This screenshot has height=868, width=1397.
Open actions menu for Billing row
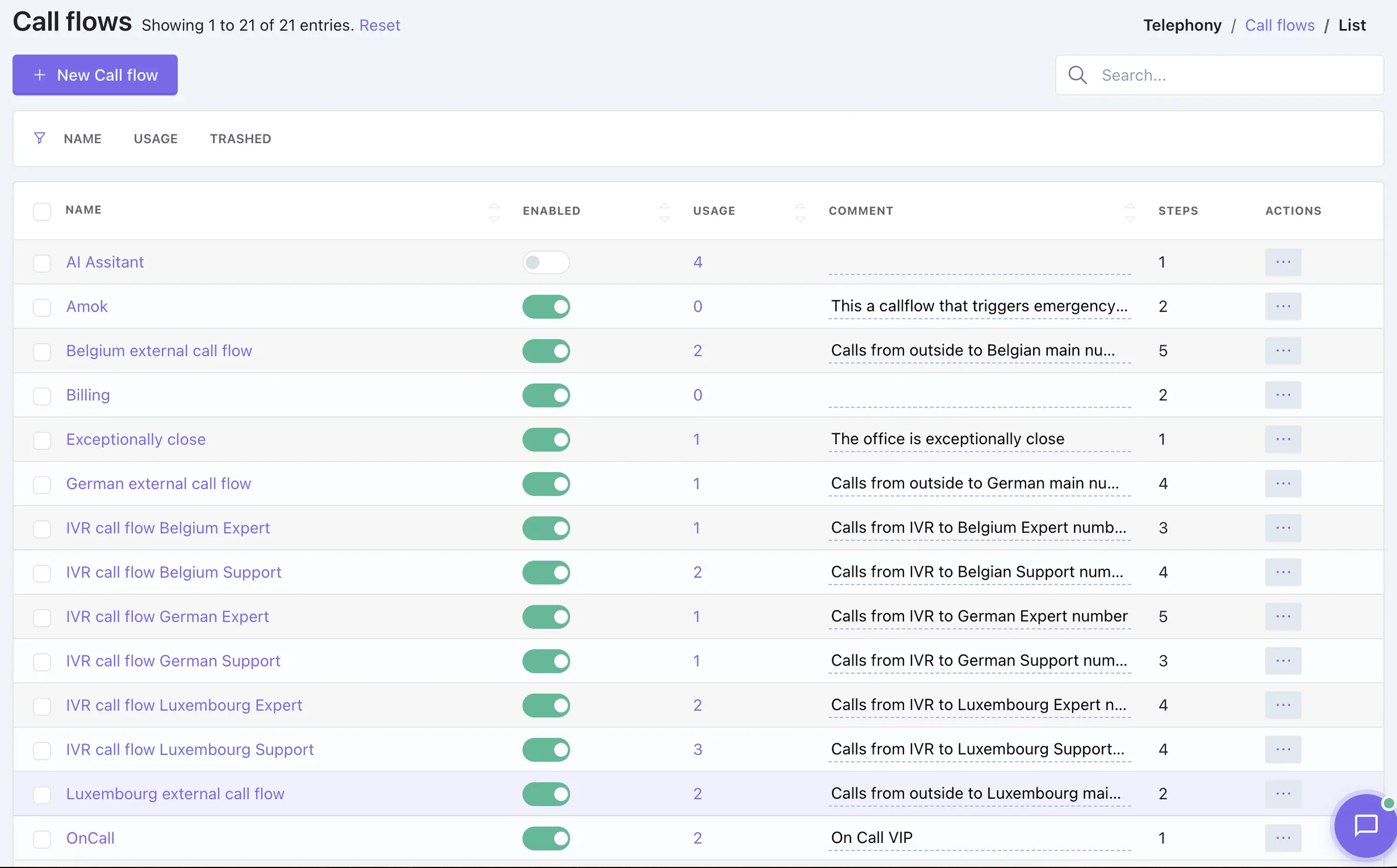coord(1283,395)
